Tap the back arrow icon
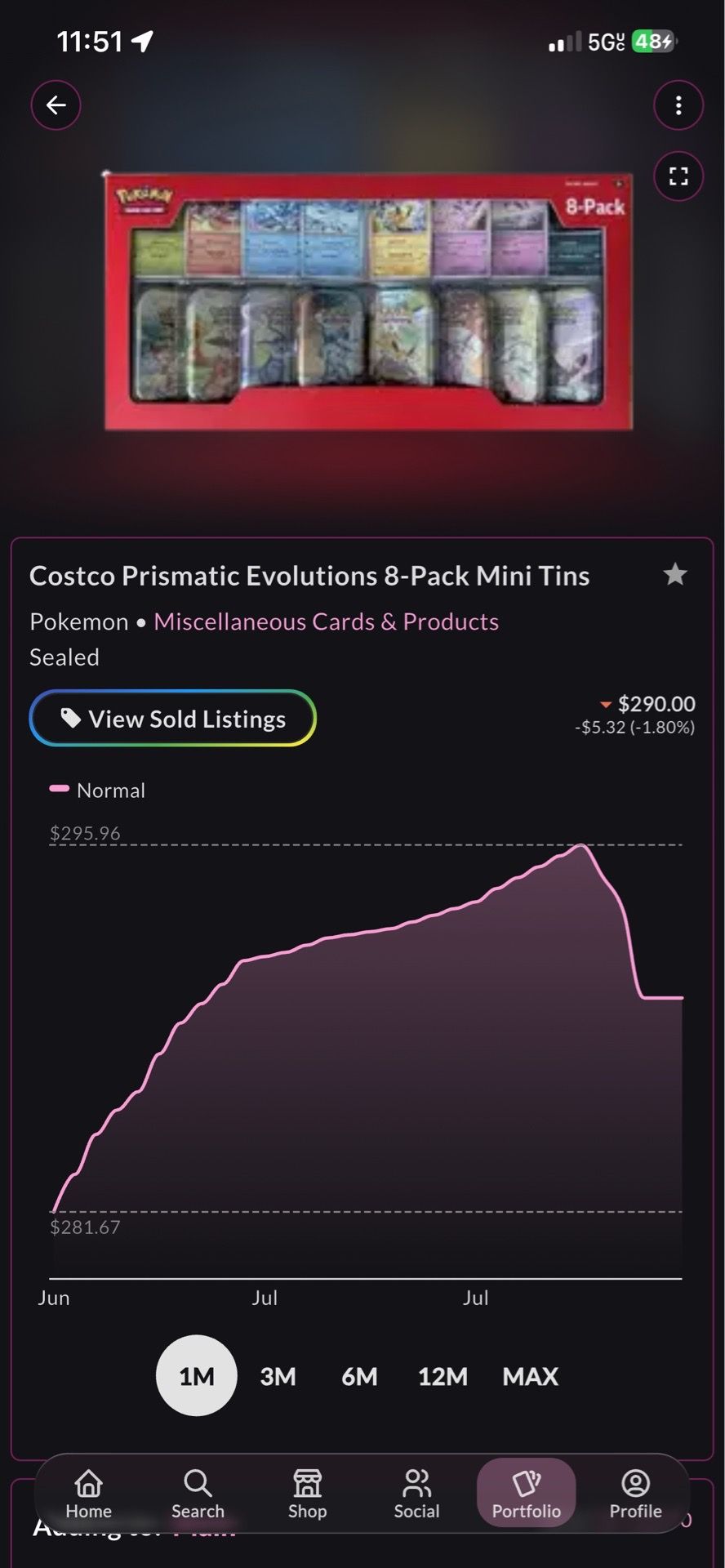 [56, 105]
